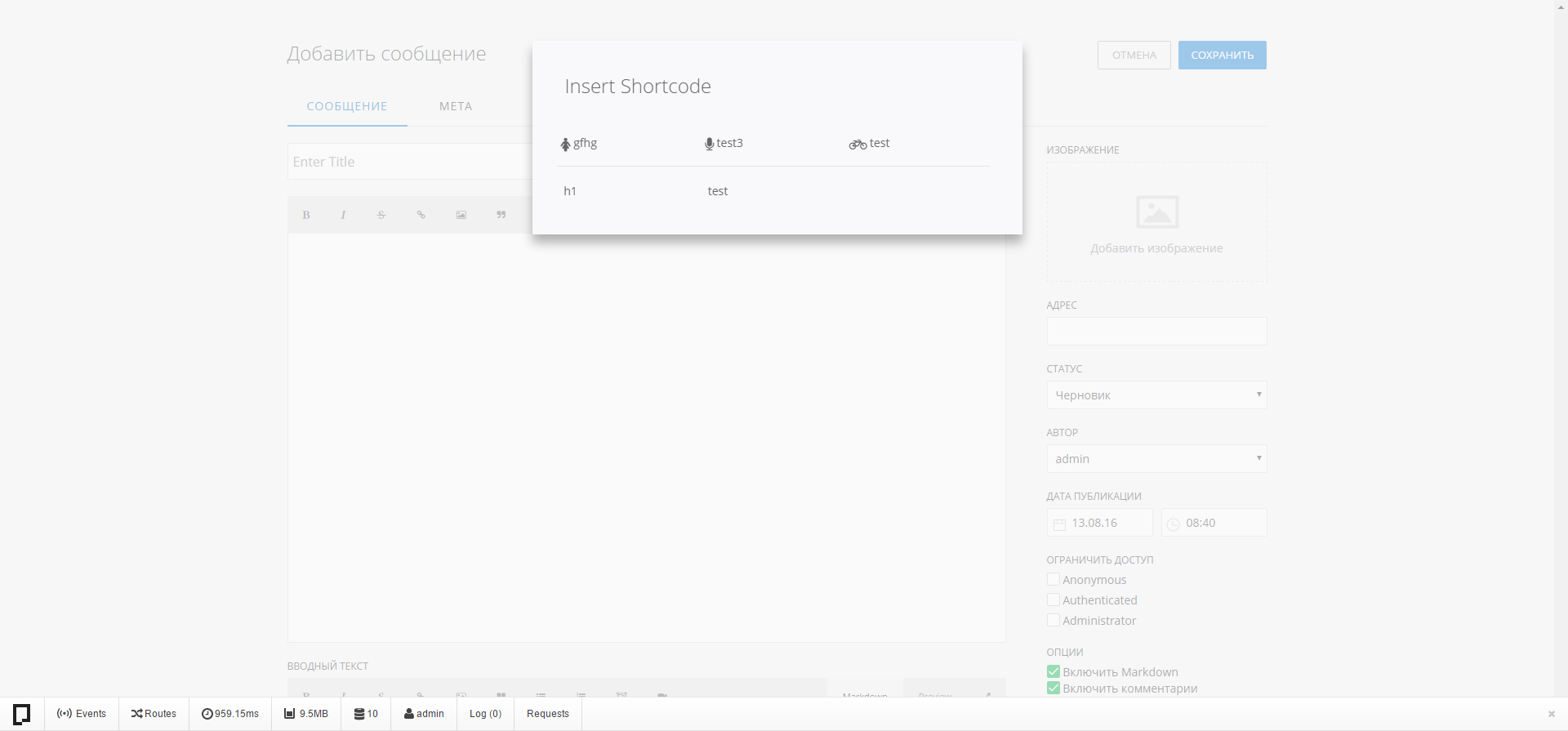Viewport: 1568px width, 731px height.
Task: Insert link via editor toolbar icon
Action: point(421,215)
